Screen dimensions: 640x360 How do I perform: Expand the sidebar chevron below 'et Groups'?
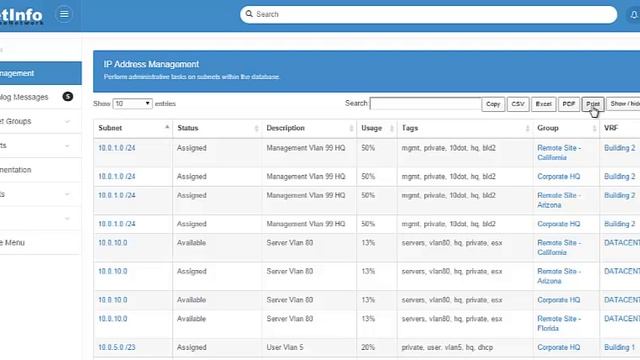67,146
